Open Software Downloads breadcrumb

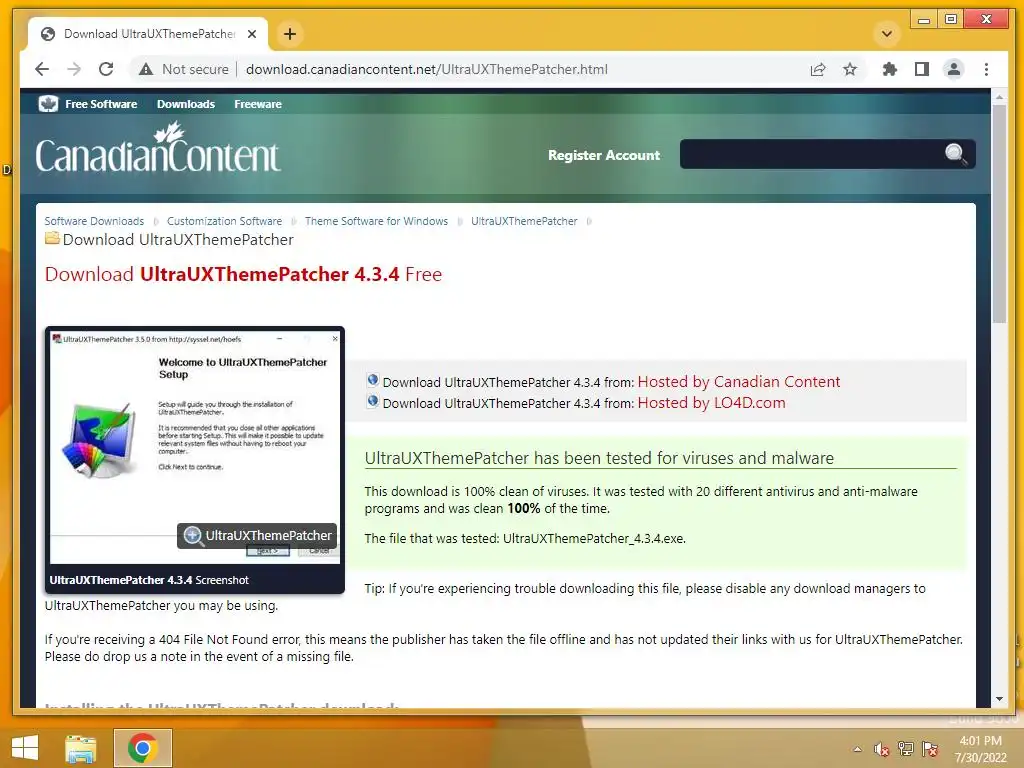tap(94, 221)
